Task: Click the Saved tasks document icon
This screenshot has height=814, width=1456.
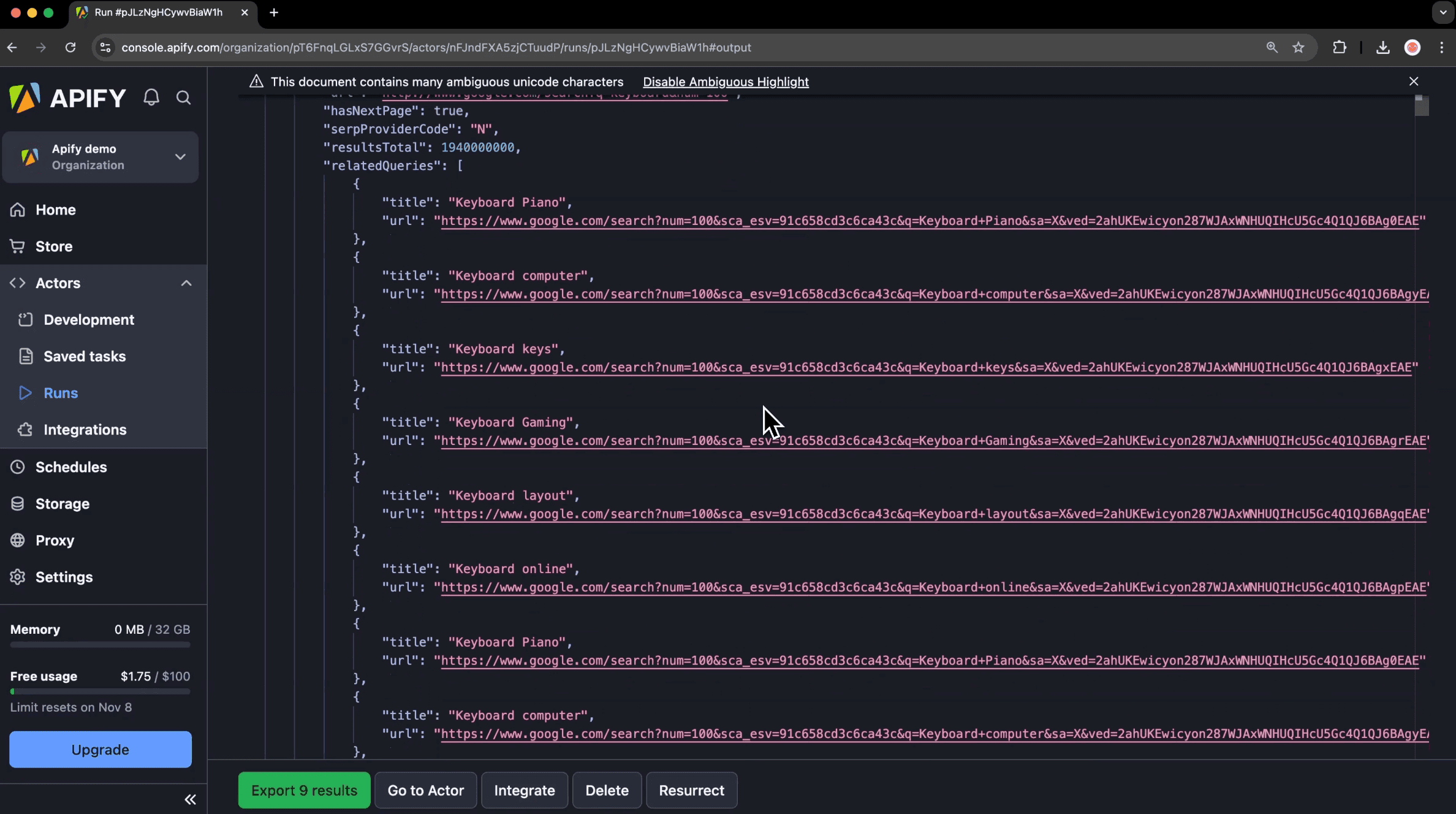Action: (25, 357)
